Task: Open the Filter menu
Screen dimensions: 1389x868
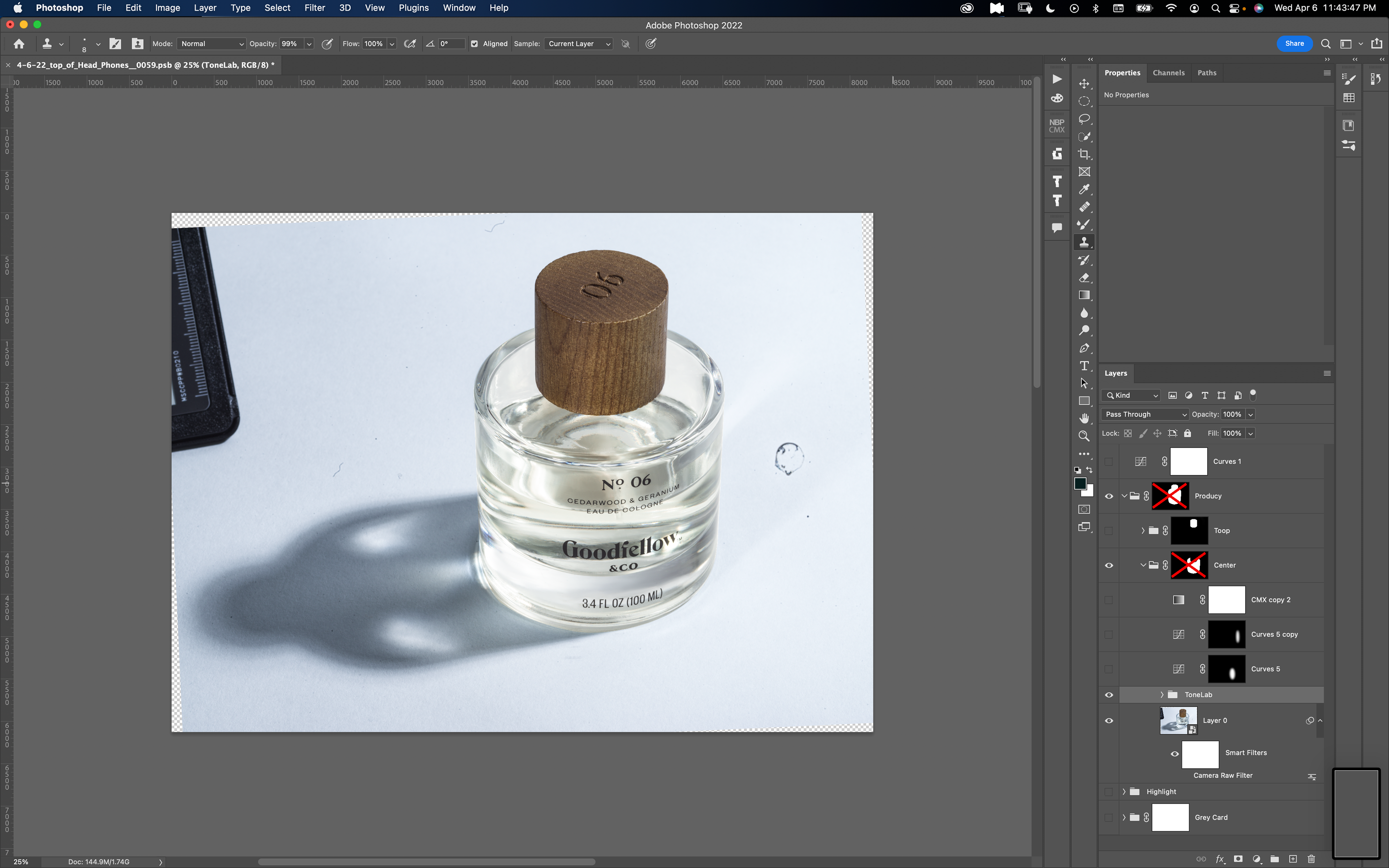Action: (x=314, y=8)
